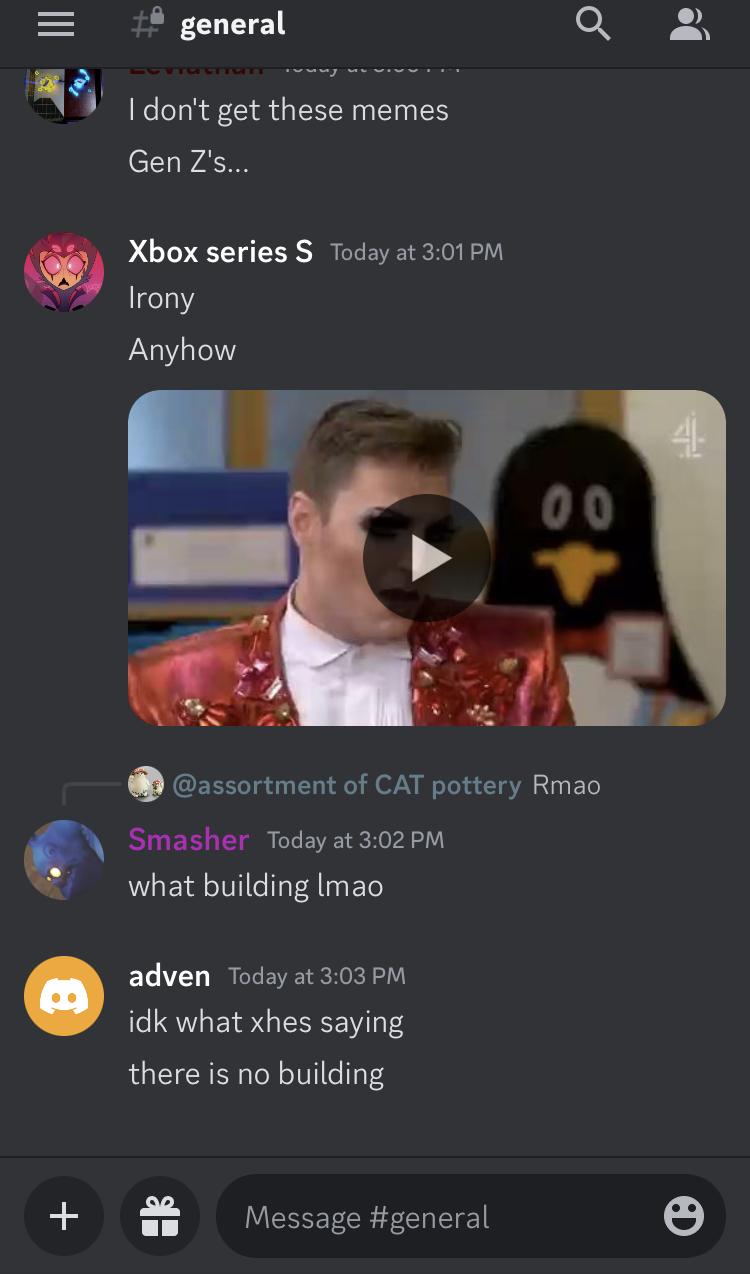Tap the search magnifier icon
750x1274 pixels.
point(593,24)
